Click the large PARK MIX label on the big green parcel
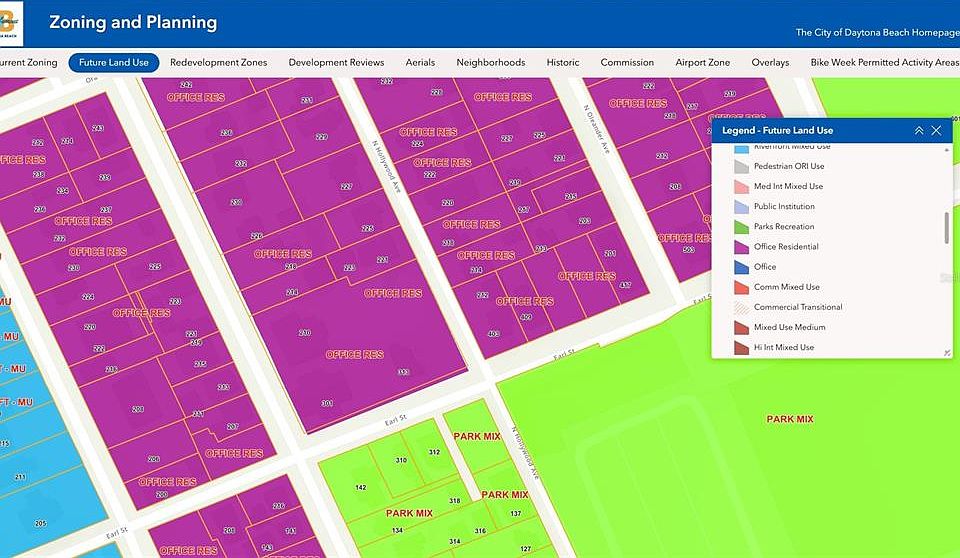Screen dimensions: 960x558 click(x=790, y=419)
